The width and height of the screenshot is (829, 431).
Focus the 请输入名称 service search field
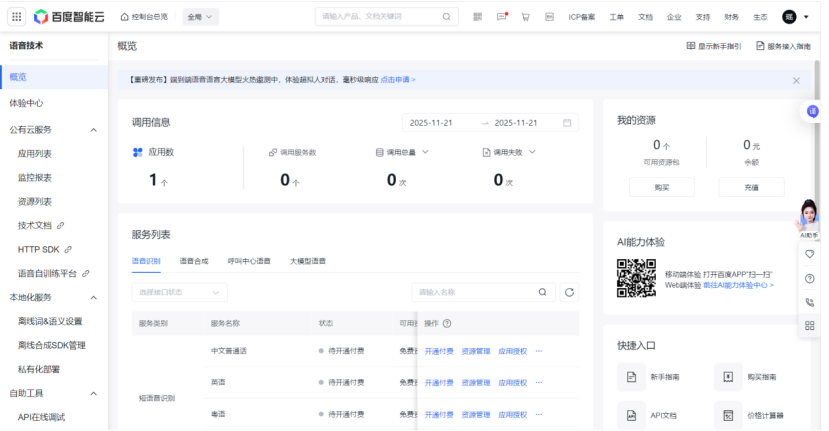pos(483,292)
